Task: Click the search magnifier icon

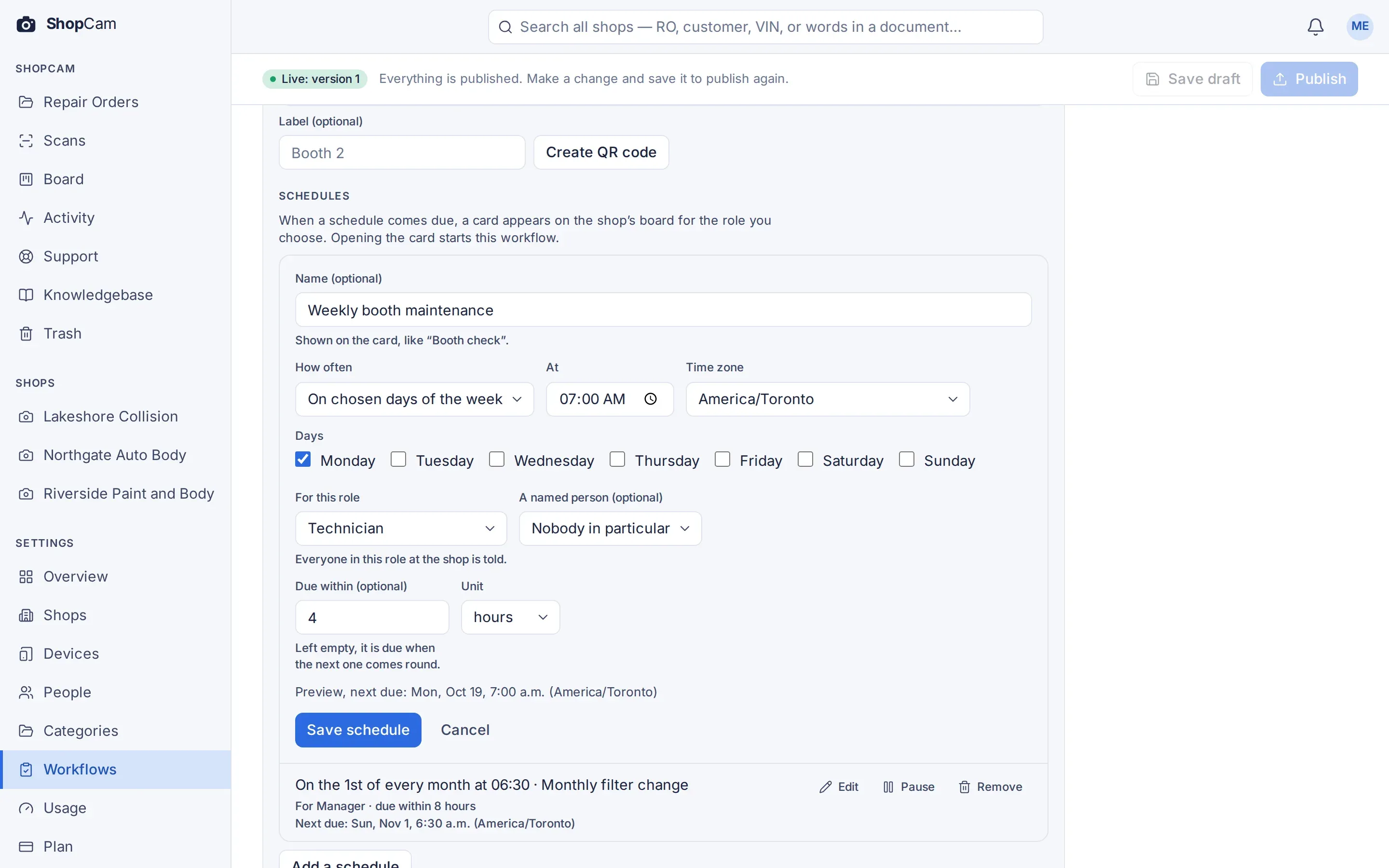Action: [505, 27]
